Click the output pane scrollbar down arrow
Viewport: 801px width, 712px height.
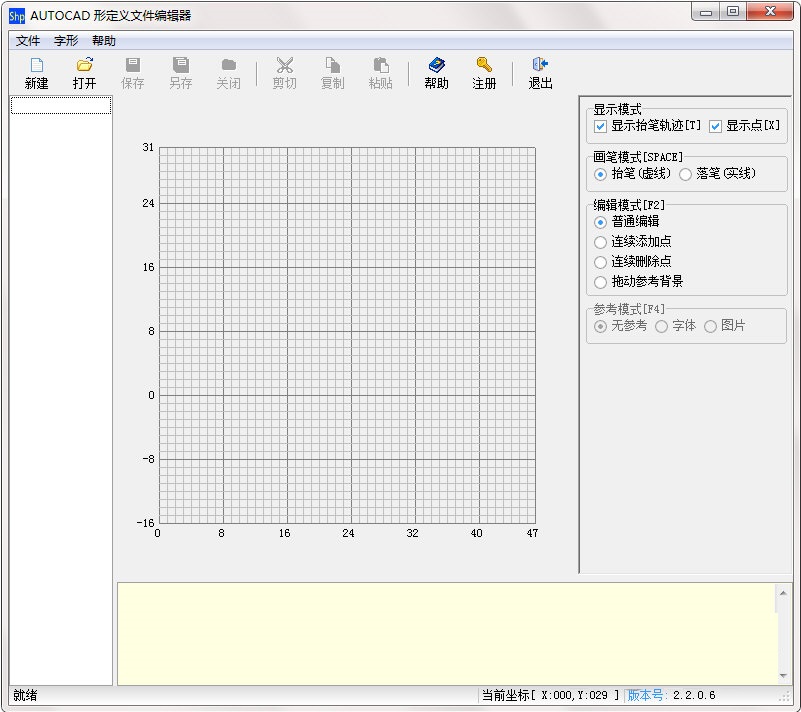point(783,676)
